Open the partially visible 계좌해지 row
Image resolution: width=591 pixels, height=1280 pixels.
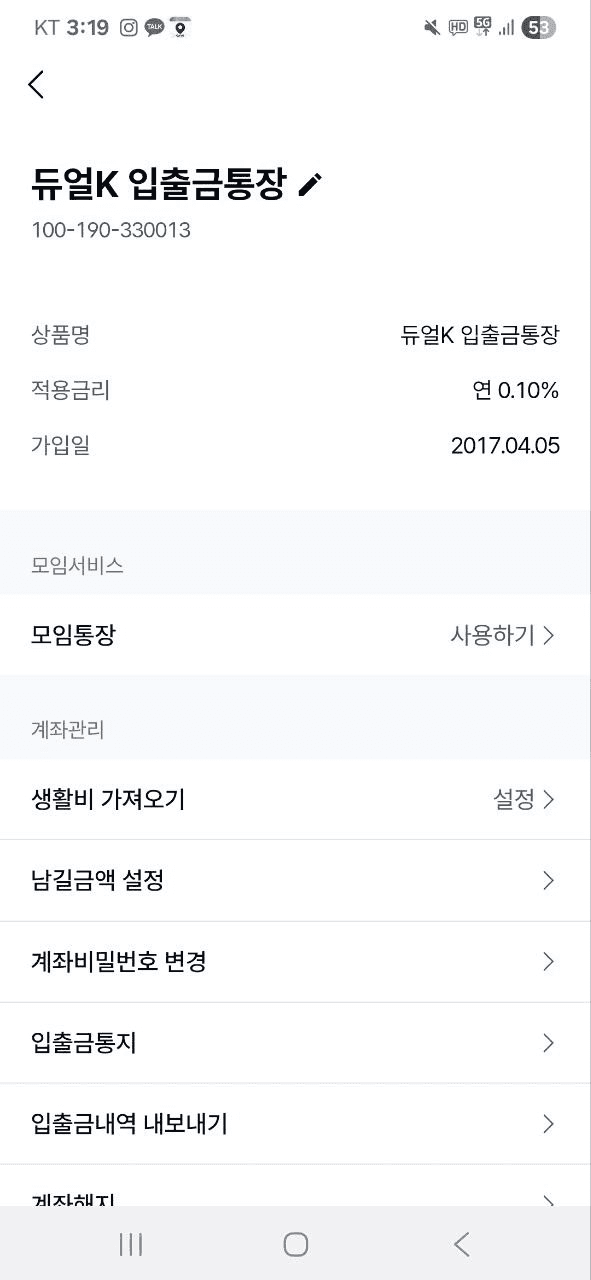[295, 1185]
